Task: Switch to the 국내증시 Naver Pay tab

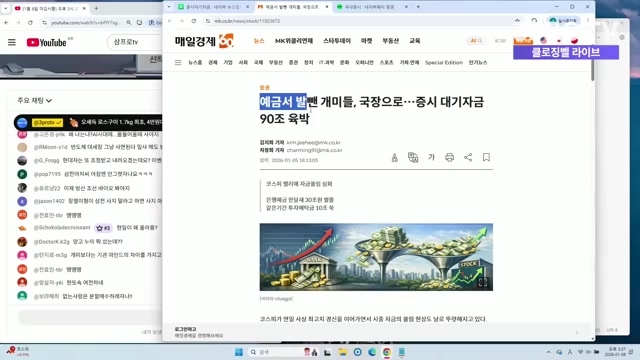Action: (x=372, y=7)
